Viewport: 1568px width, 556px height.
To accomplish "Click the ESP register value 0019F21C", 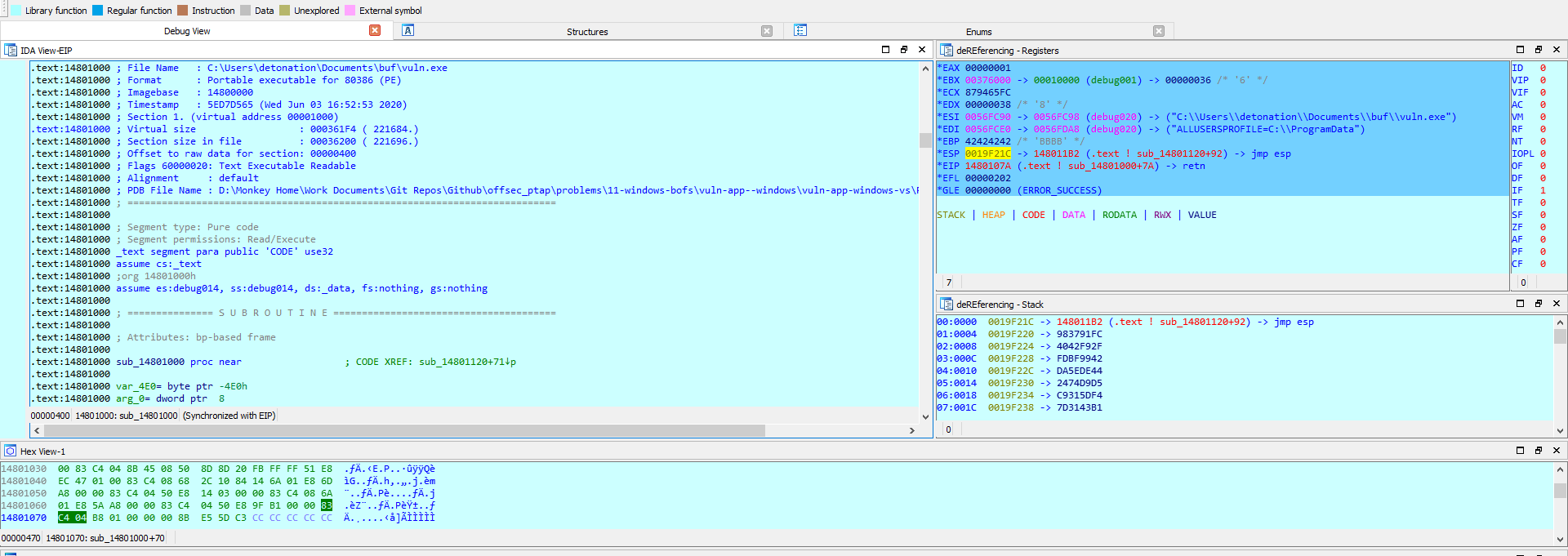I will point(987,153).
